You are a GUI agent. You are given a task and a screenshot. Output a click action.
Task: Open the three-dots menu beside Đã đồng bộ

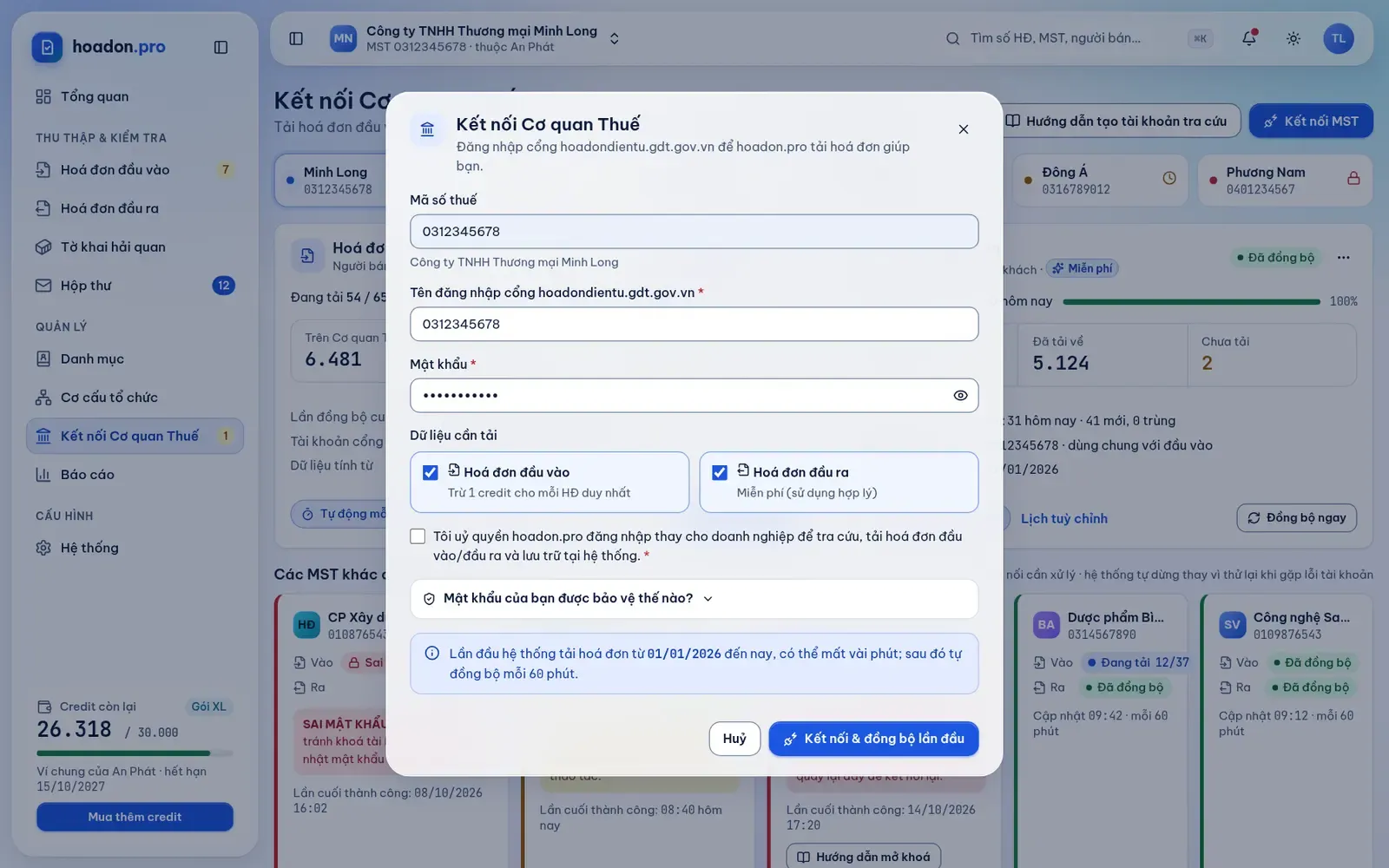click(x=1344, y=257)
